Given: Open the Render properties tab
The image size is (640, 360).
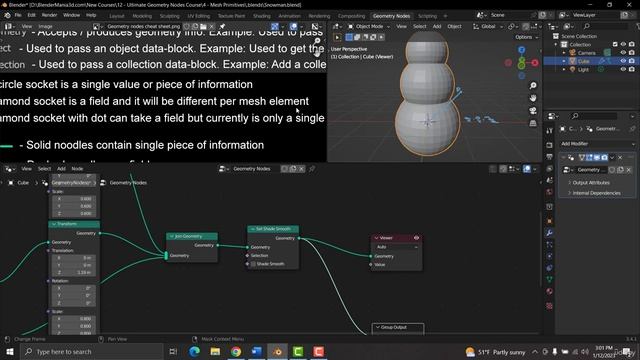Looking at the screenshot, I should 549,145.
